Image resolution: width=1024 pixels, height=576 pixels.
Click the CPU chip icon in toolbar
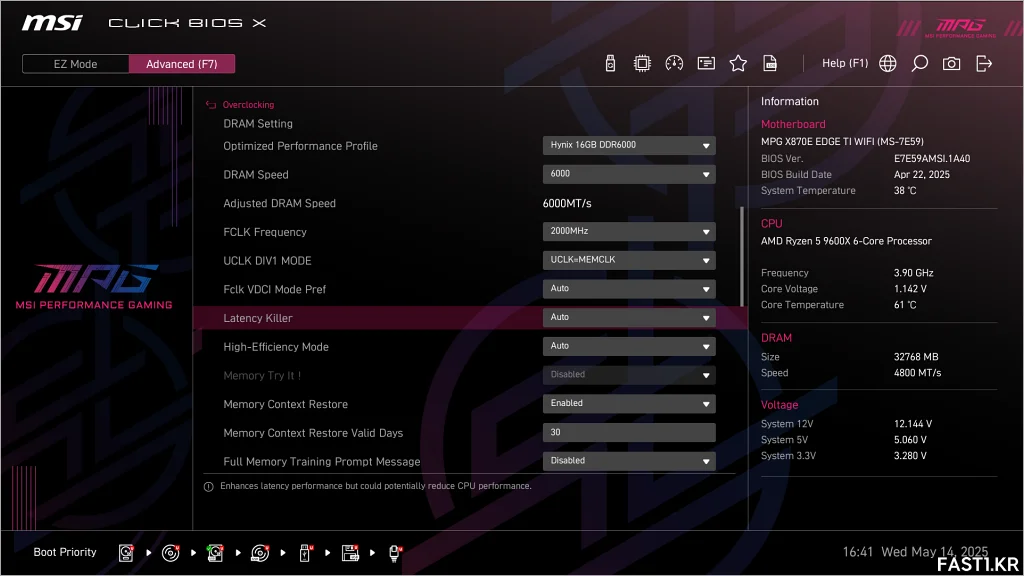coord(642,63)
